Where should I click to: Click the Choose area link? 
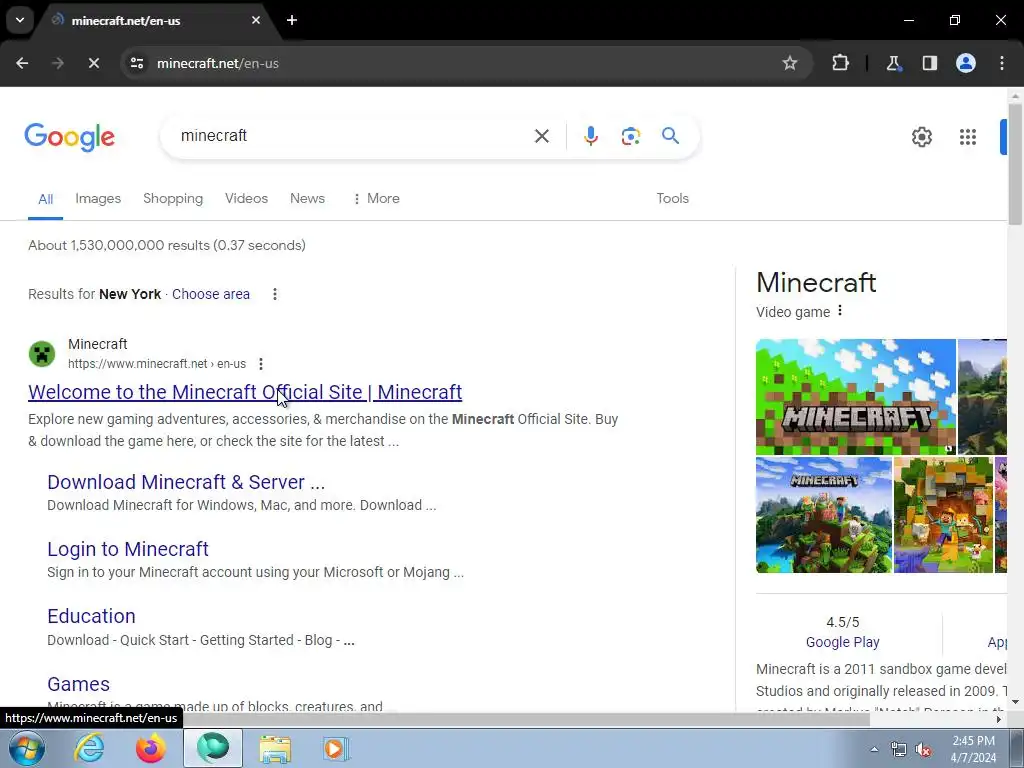[210, 294]
